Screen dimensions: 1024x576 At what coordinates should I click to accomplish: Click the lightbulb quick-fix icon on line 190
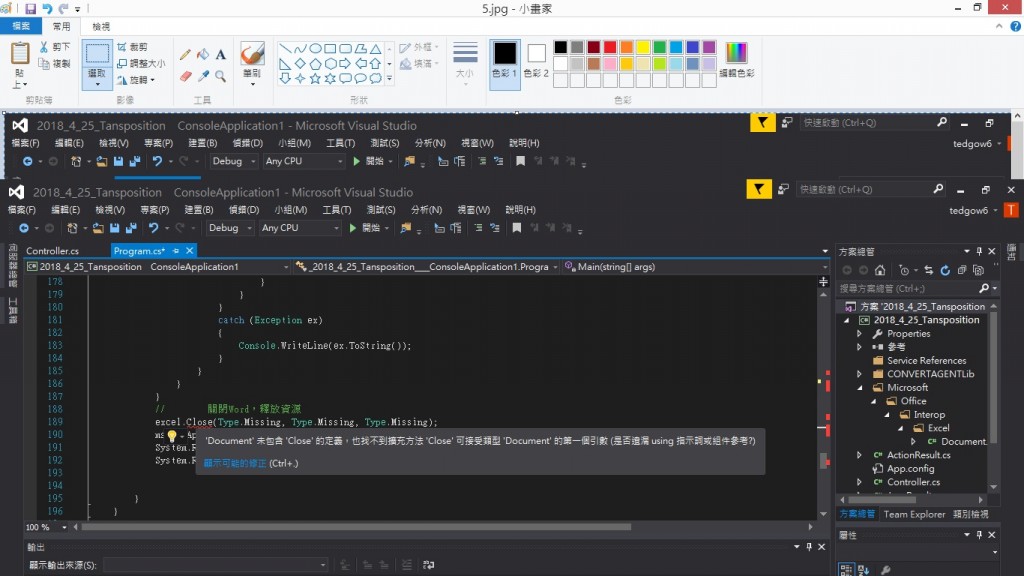coord(172,435)
